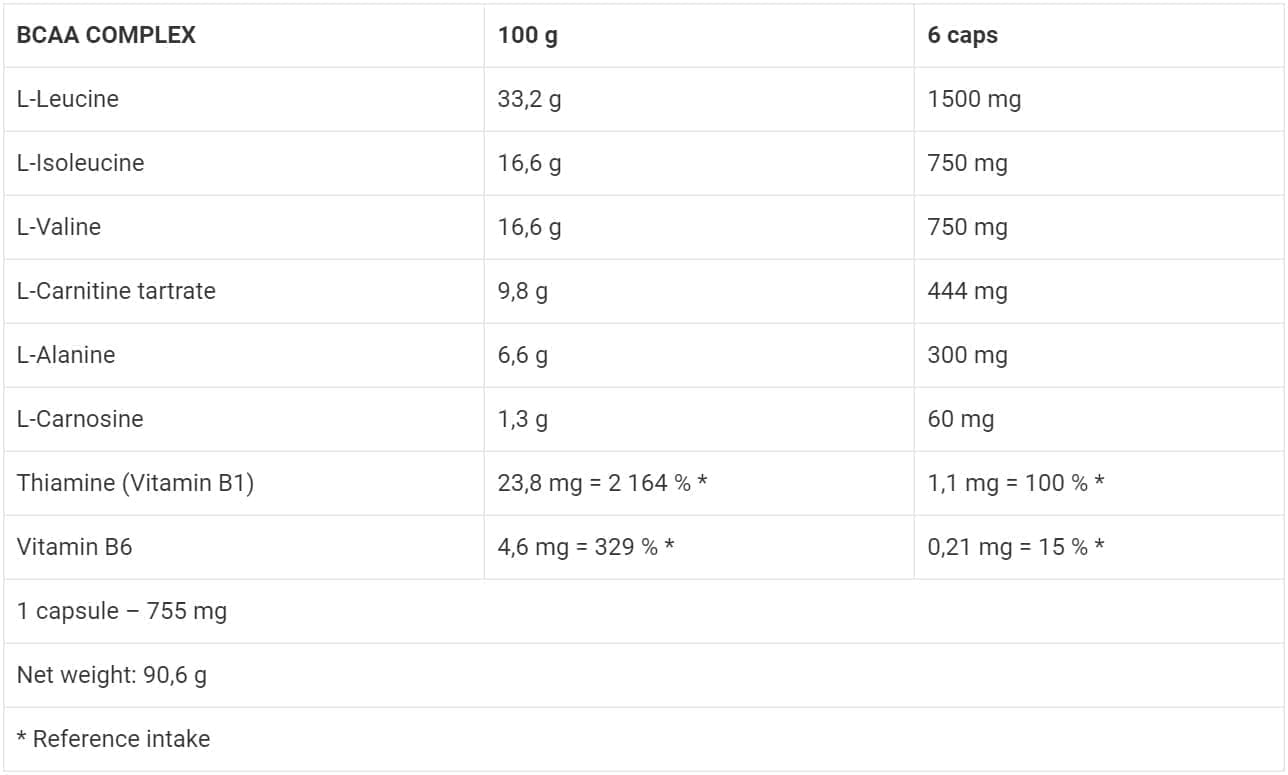The image size is (1288, 775).
Task: Click the Vitamin B6 row label
Action: coord(74,547)
